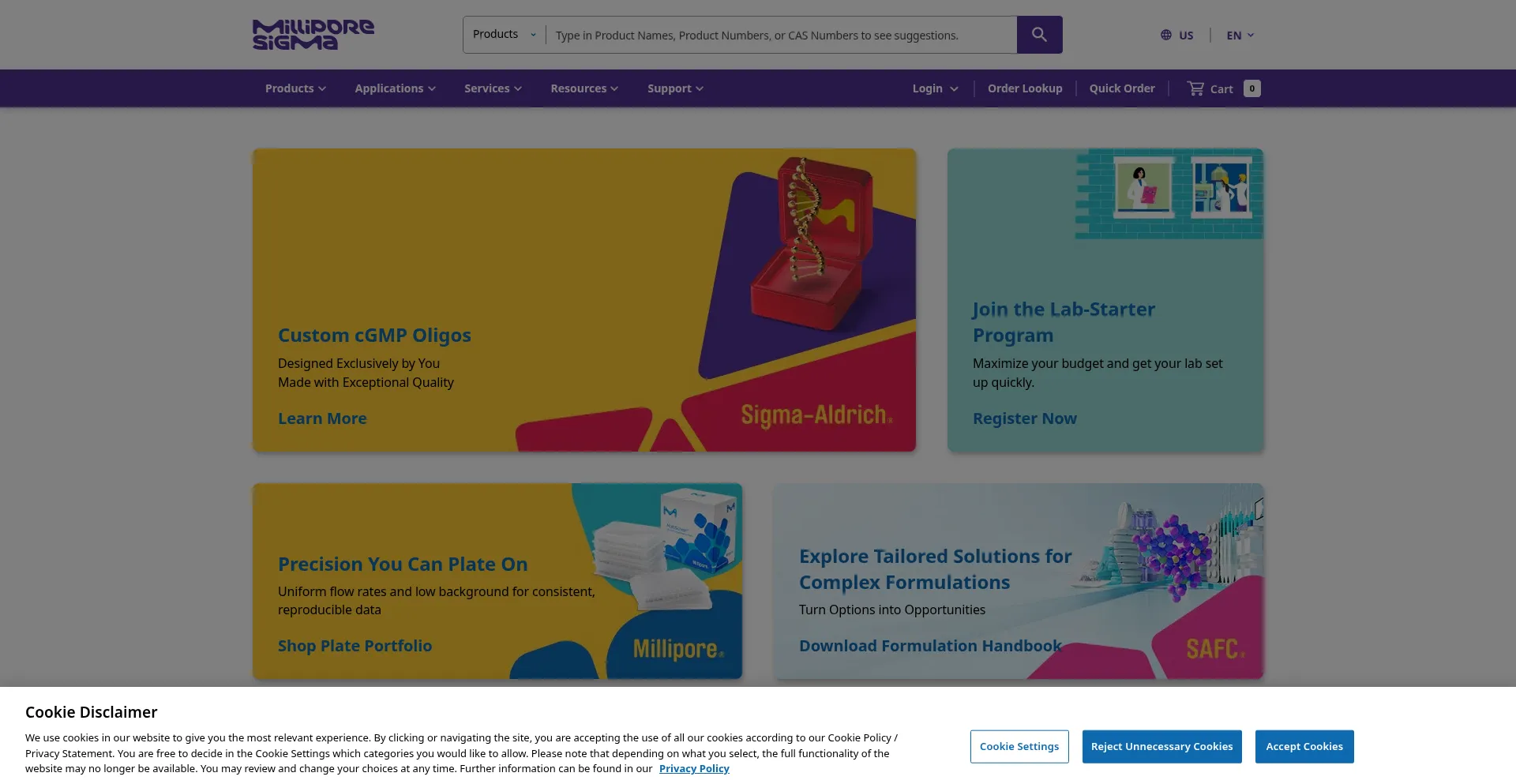Click Accept Cookies button
Viewport: 1516px width, 784px height.
click(x=1304, y=746)
